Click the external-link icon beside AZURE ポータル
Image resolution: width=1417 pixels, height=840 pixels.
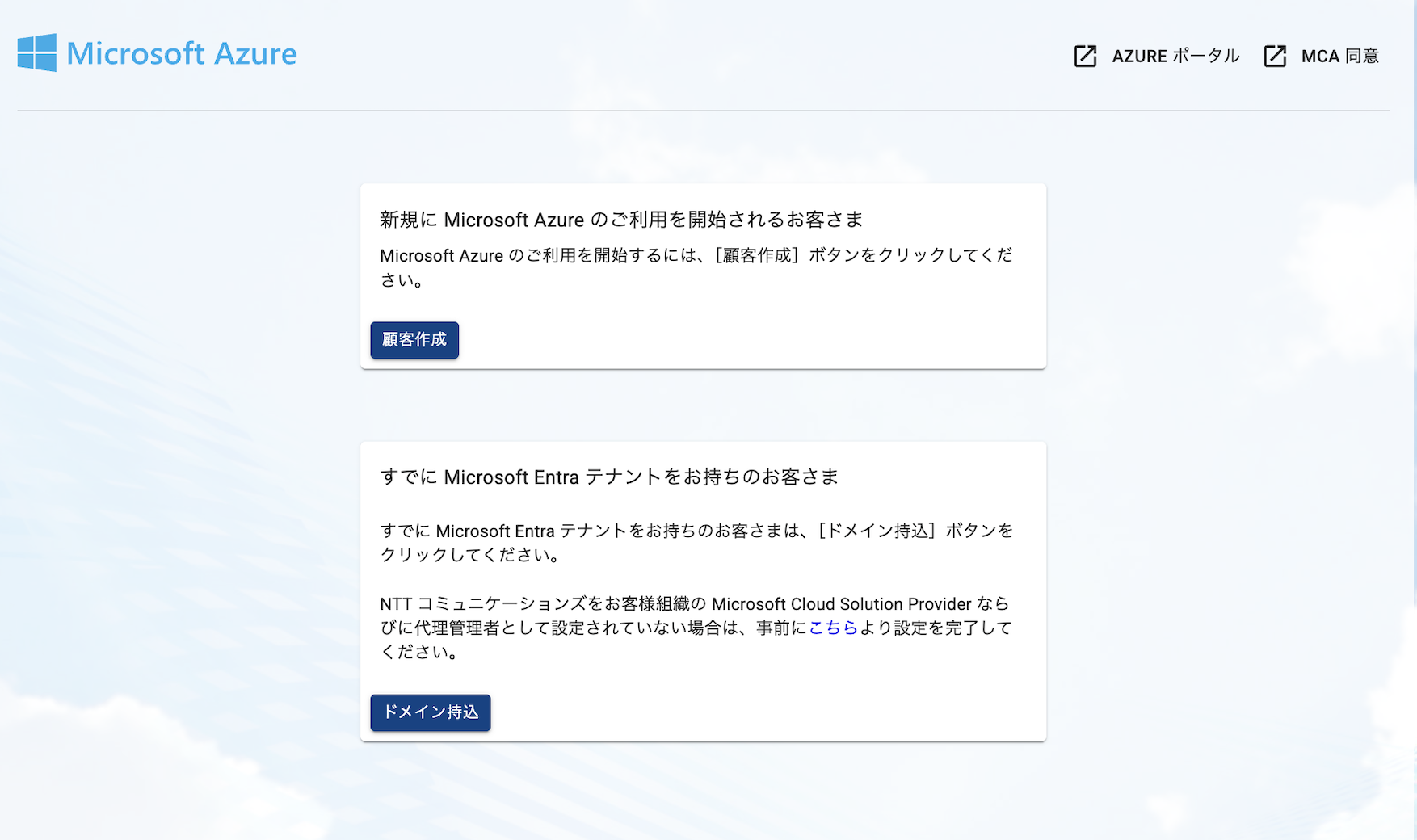pyautogui.click(x=1085, y=56)
